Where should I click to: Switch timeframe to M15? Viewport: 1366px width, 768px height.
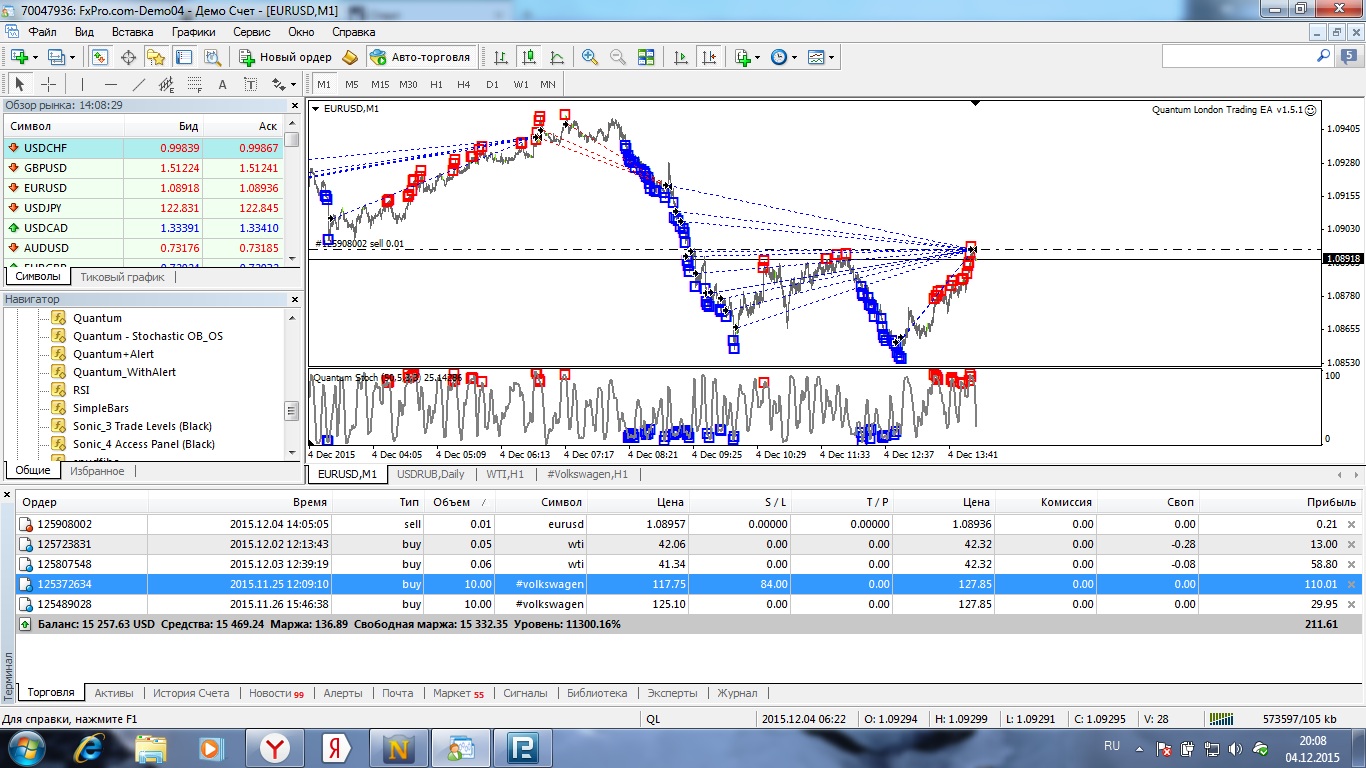pos(380,84)
